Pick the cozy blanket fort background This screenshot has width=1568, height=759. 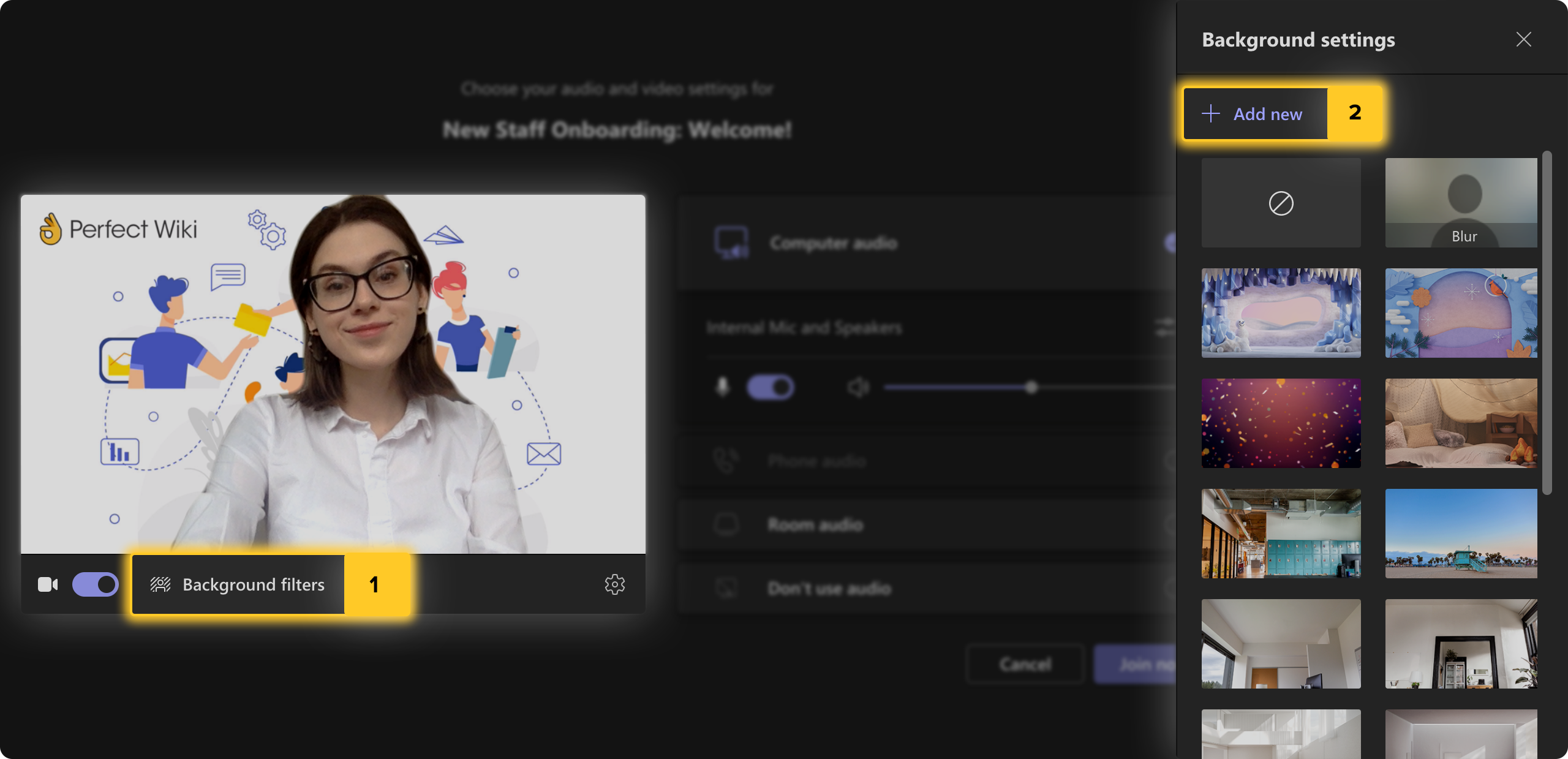pyautogui.click(x=1461, y=423)
